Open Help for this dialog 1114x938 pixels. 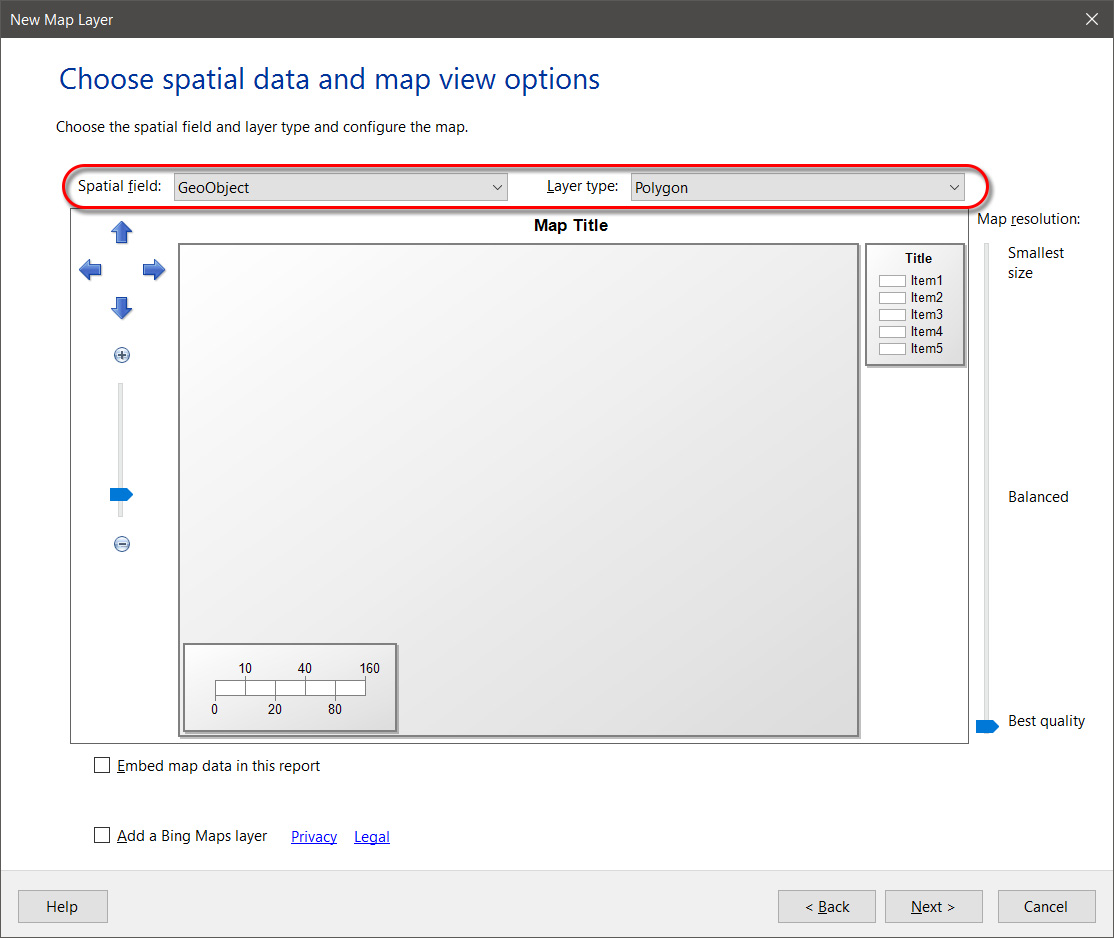point(62,907)
